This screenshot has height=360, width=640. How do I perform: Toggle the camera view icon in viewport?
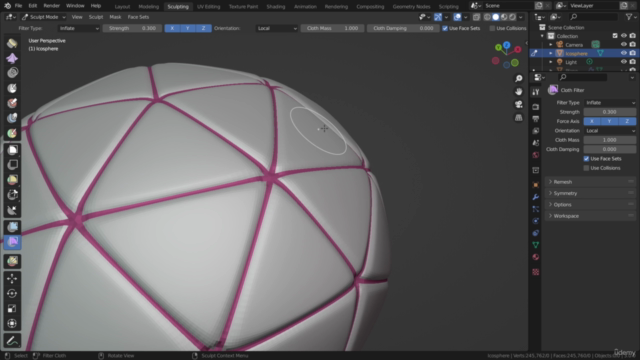point(518,104)
